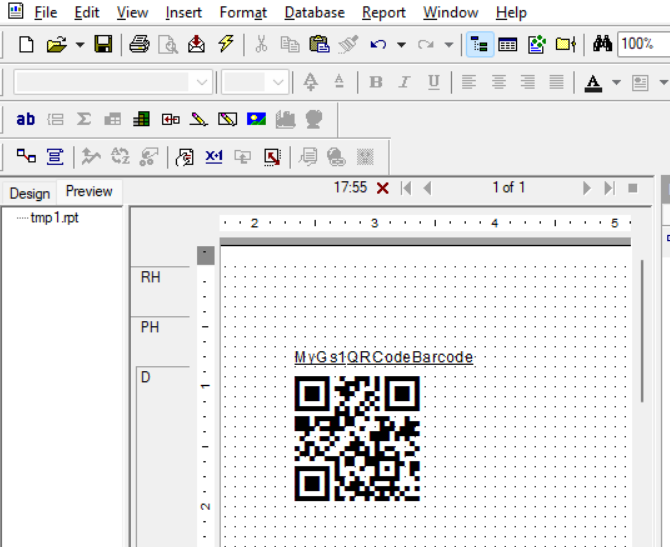Click Decrease Font Size icon

(x=339, y=82)
